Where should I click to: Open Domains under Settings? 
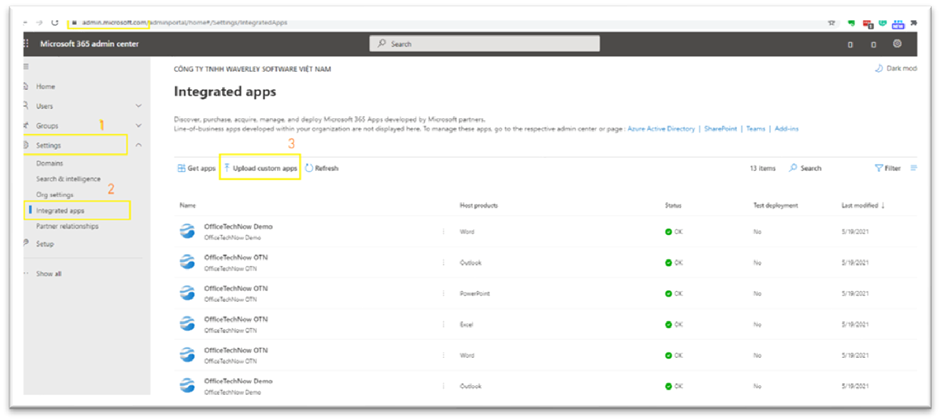pyautogui.click(x=50, y=163)
